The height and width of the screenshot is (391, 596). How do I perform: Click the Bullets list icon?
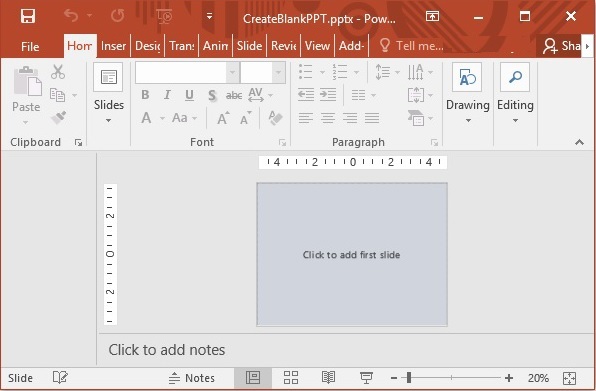coord(306,72)
